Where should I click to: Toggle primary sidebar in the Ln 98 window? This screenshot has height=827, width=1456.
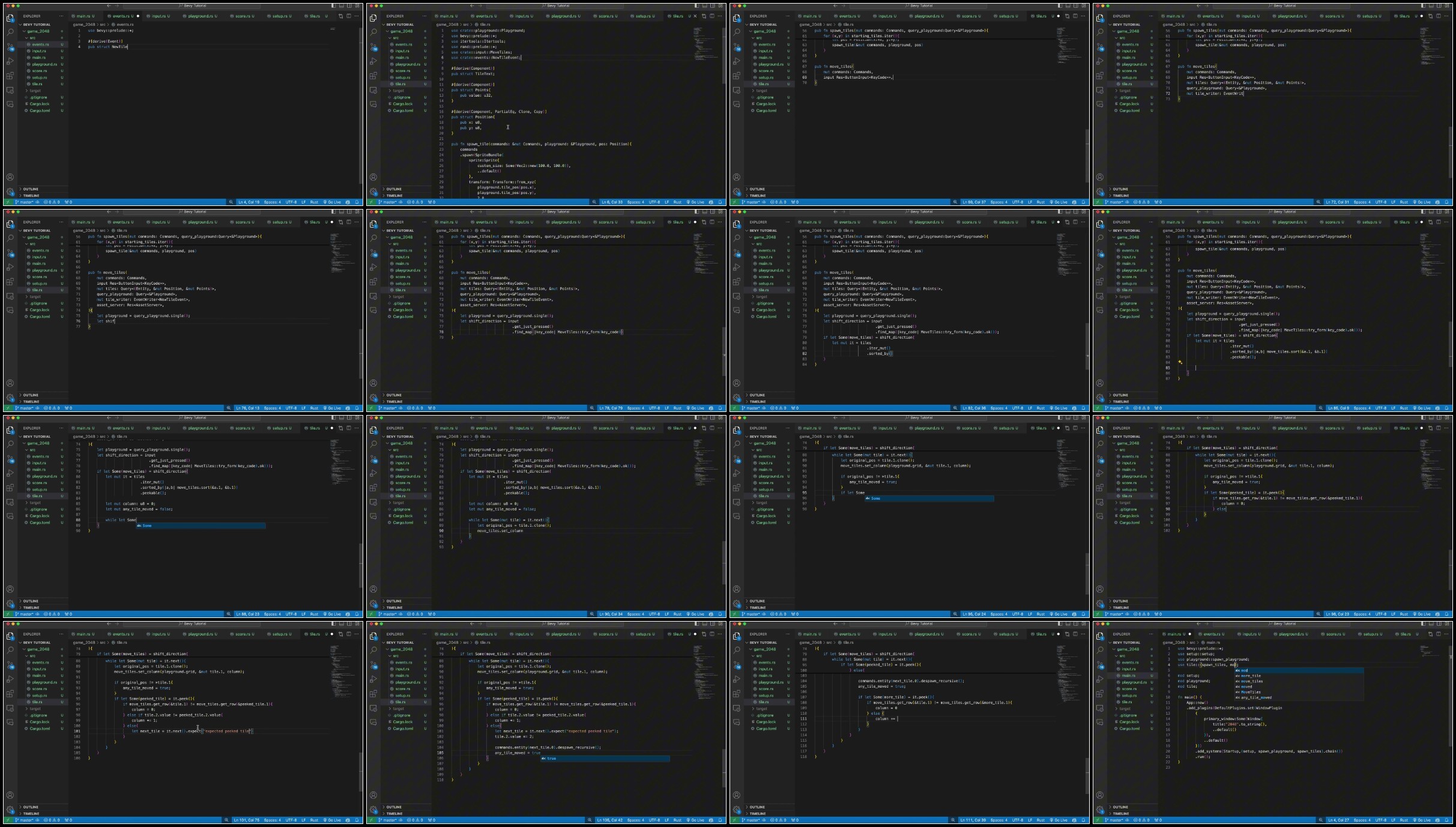[1423, 417]
